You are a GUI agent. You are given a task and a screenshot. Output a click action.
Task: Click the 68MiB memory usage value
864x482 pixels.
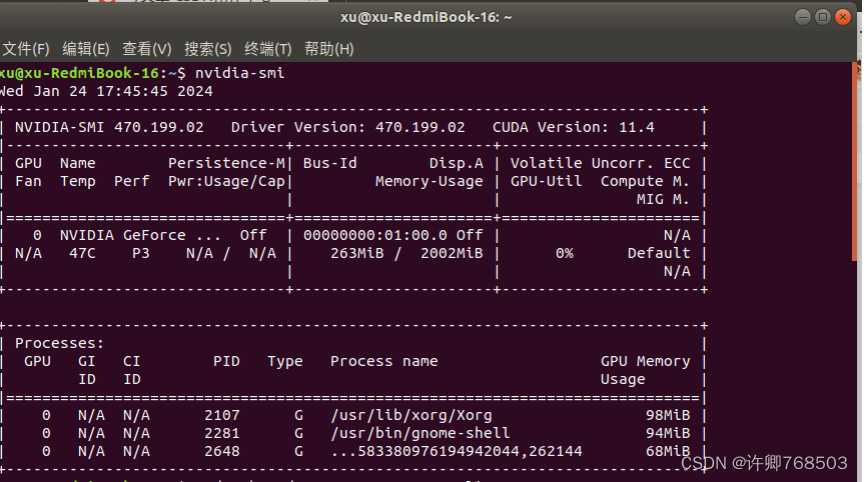click(668, 451)
